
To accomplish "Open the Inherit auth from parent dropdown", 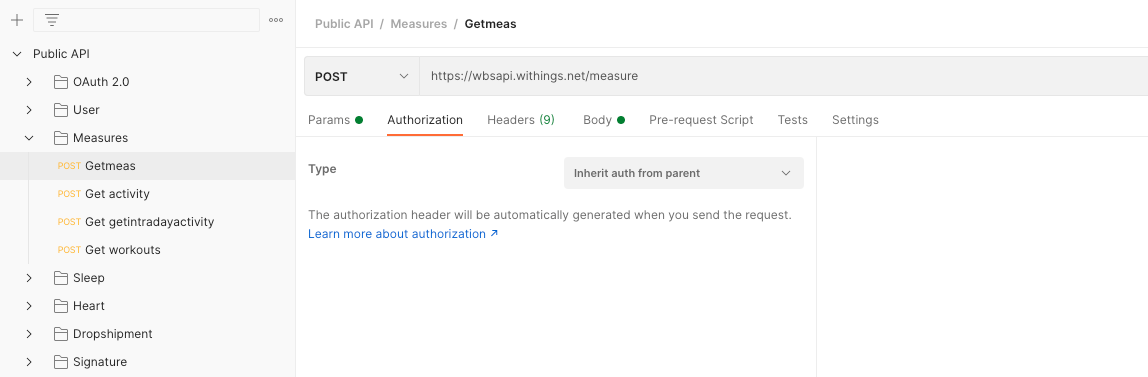I will click(684, 173).
